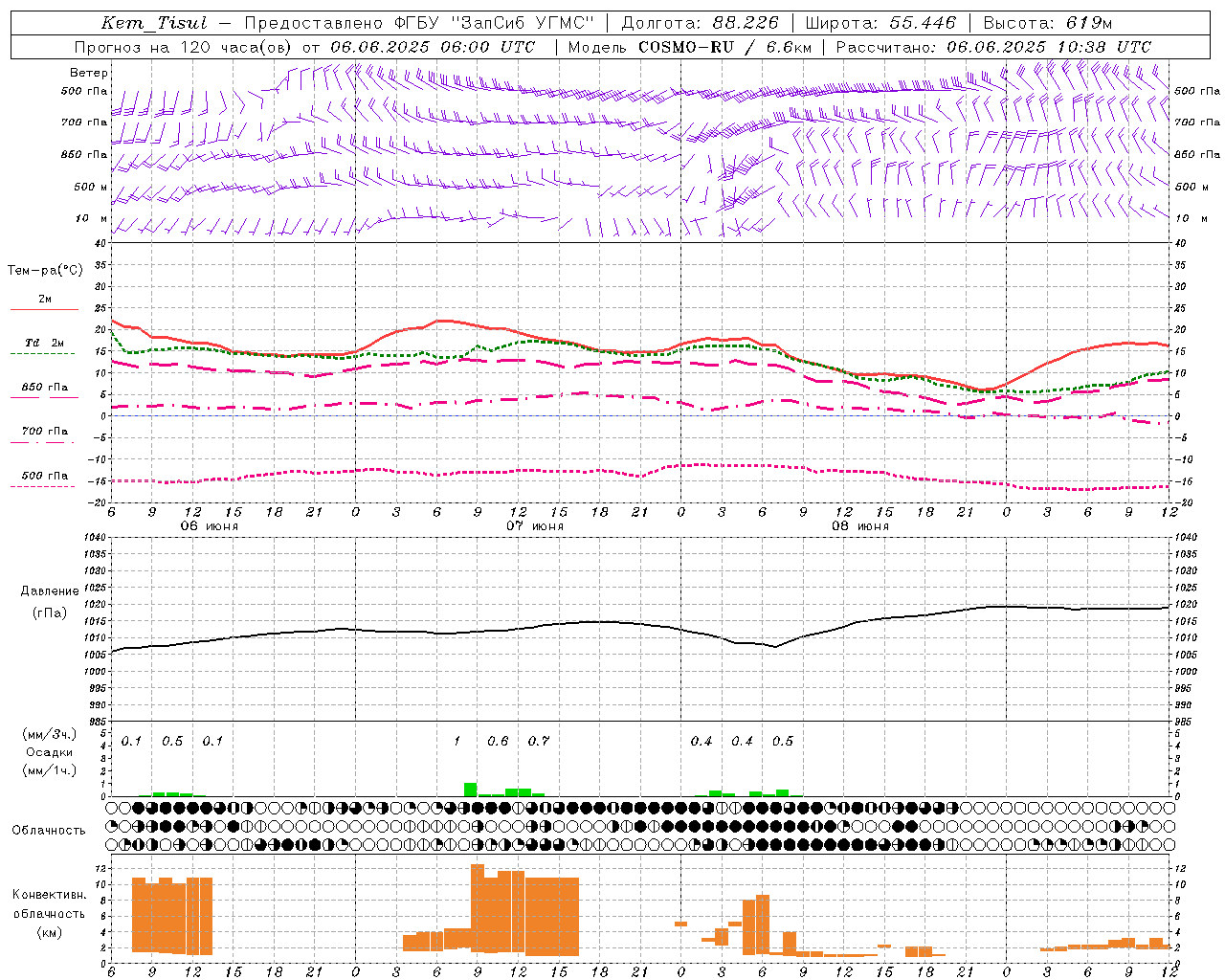Click the 'Конвективн.' convective cloud label
The width and height of the screenshot is (1225, 980).
50,894
